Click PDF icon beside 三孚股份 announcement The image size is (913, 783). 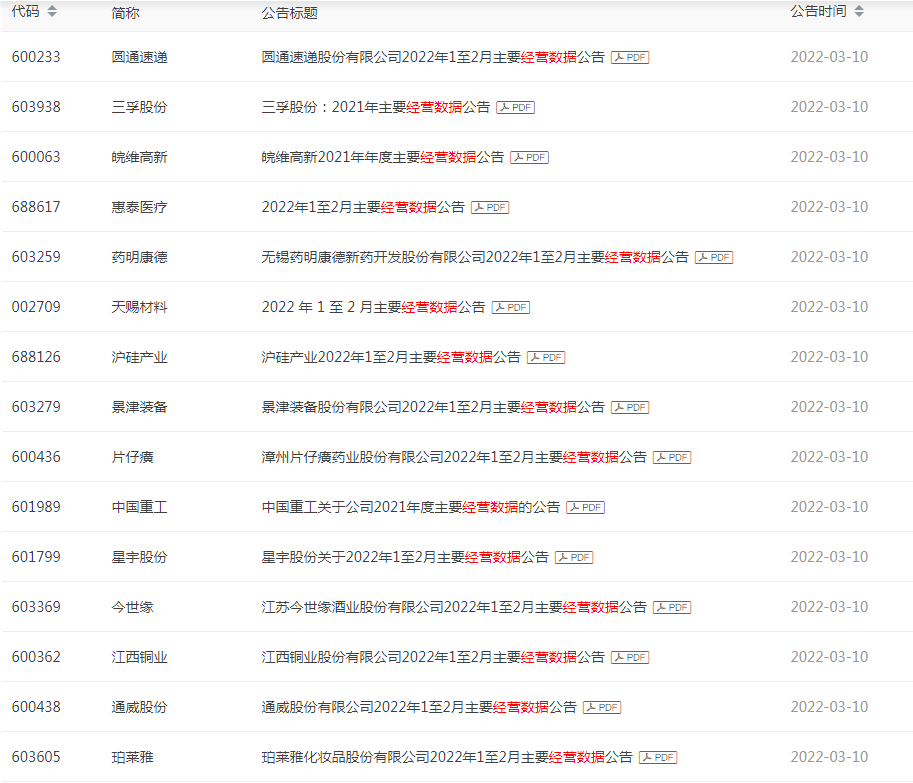point(516,108)
